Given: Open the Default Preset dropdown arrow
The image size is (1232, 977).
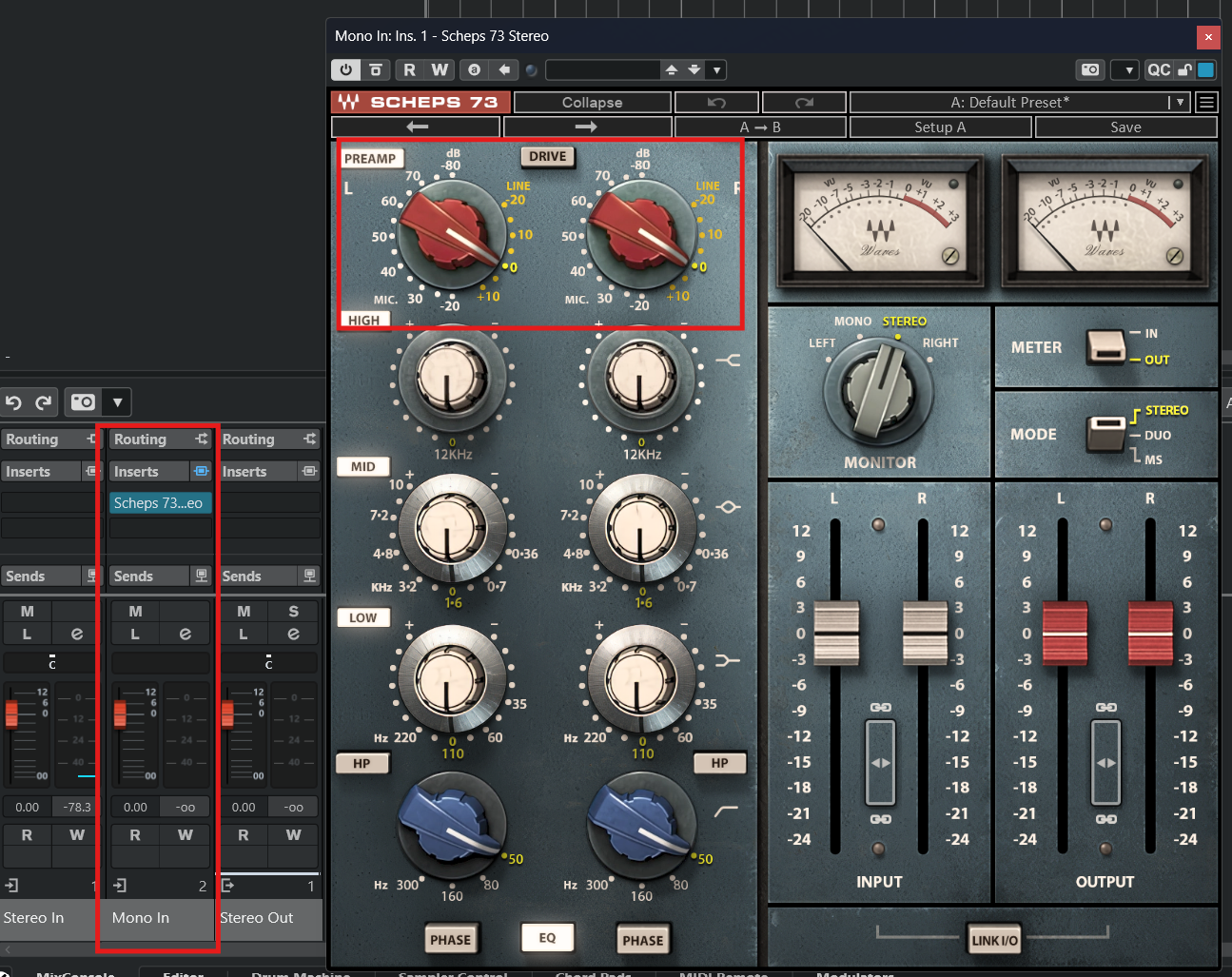Looking at the screenshot, I should (x=1180, y=102).
